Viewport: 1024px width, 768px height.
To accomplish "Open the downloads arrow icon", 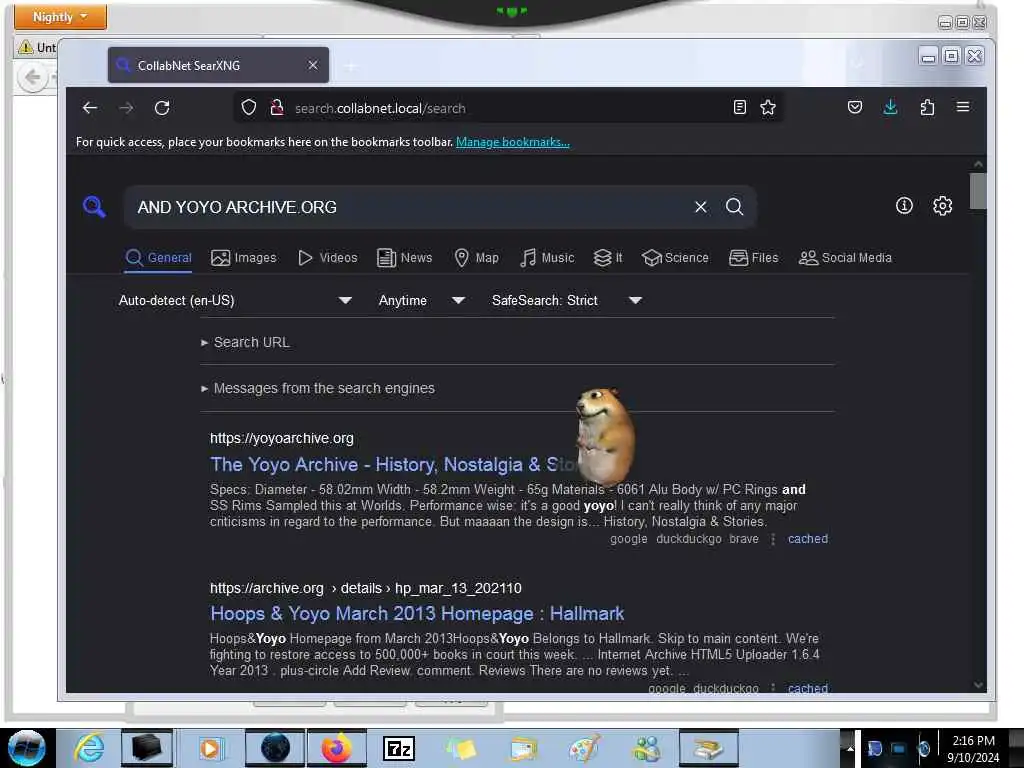I will [890, 107].
